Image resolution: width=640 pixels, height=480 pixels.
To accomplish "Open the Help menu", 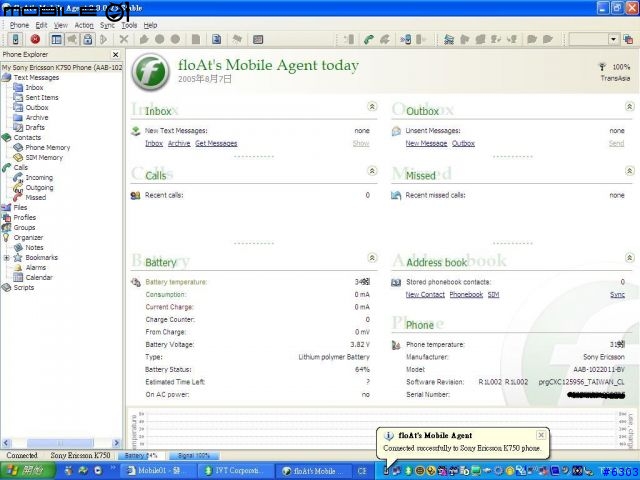I will (150, 25).
